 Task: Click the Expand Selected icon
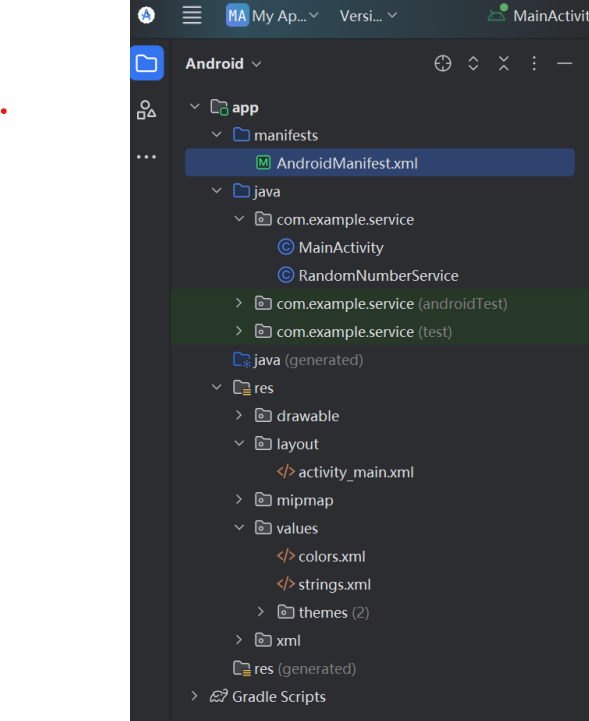click(473, 63)
